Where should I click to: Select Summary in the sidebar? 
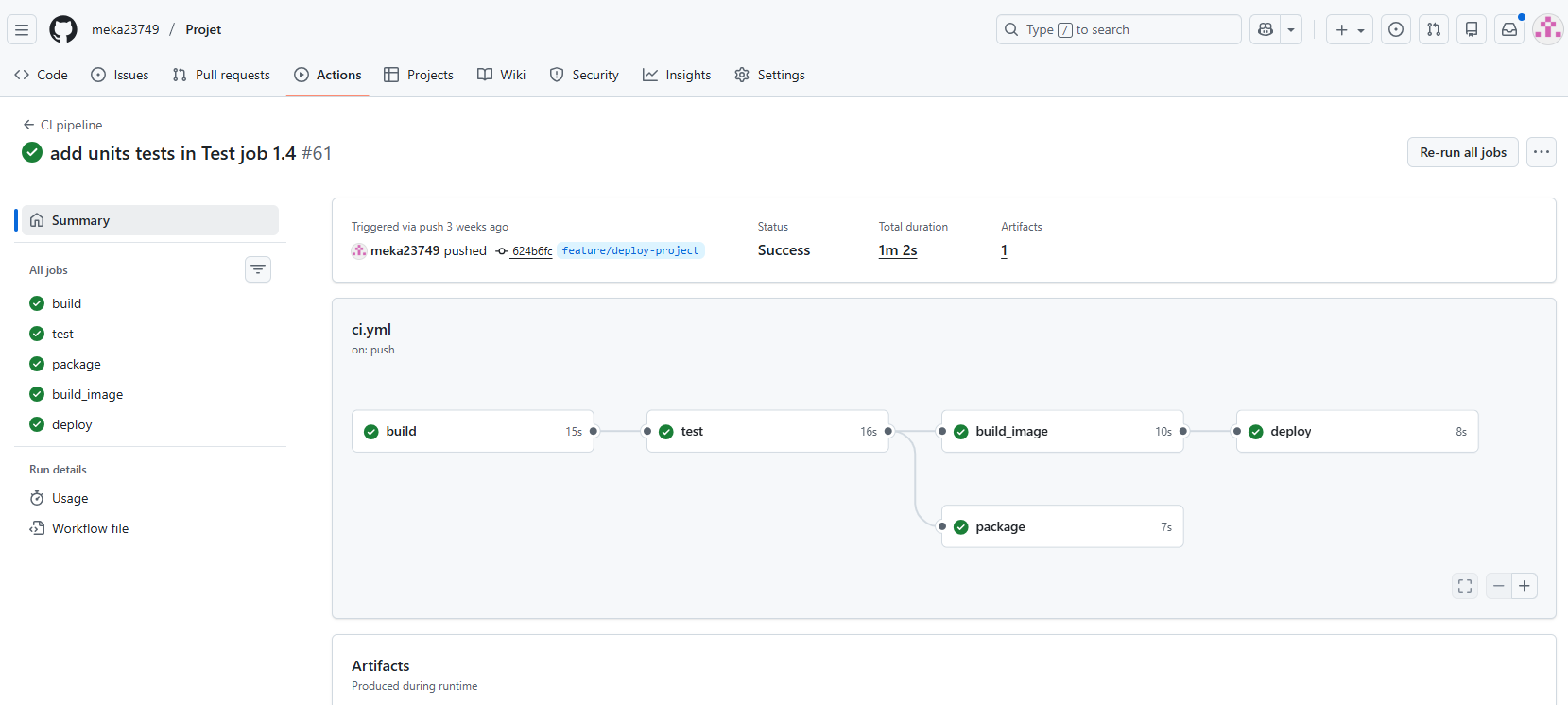[x=150, y=220]
